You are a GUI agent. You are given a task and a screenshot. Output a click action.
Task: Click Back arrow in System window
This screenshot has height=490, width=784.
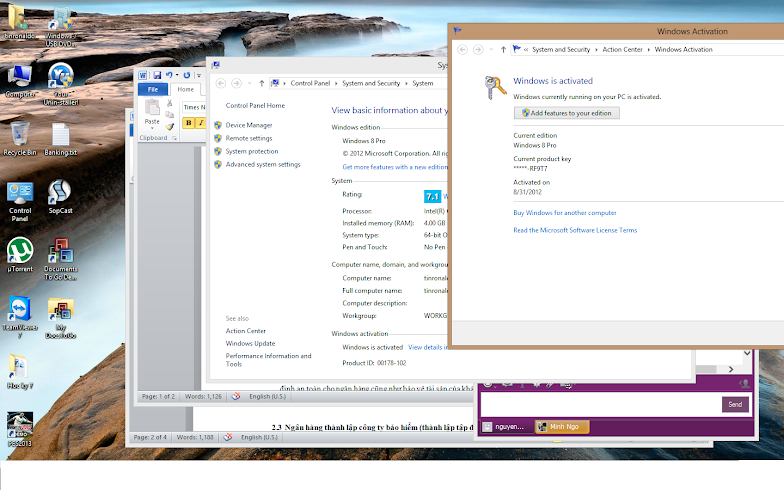coord(220,84)
